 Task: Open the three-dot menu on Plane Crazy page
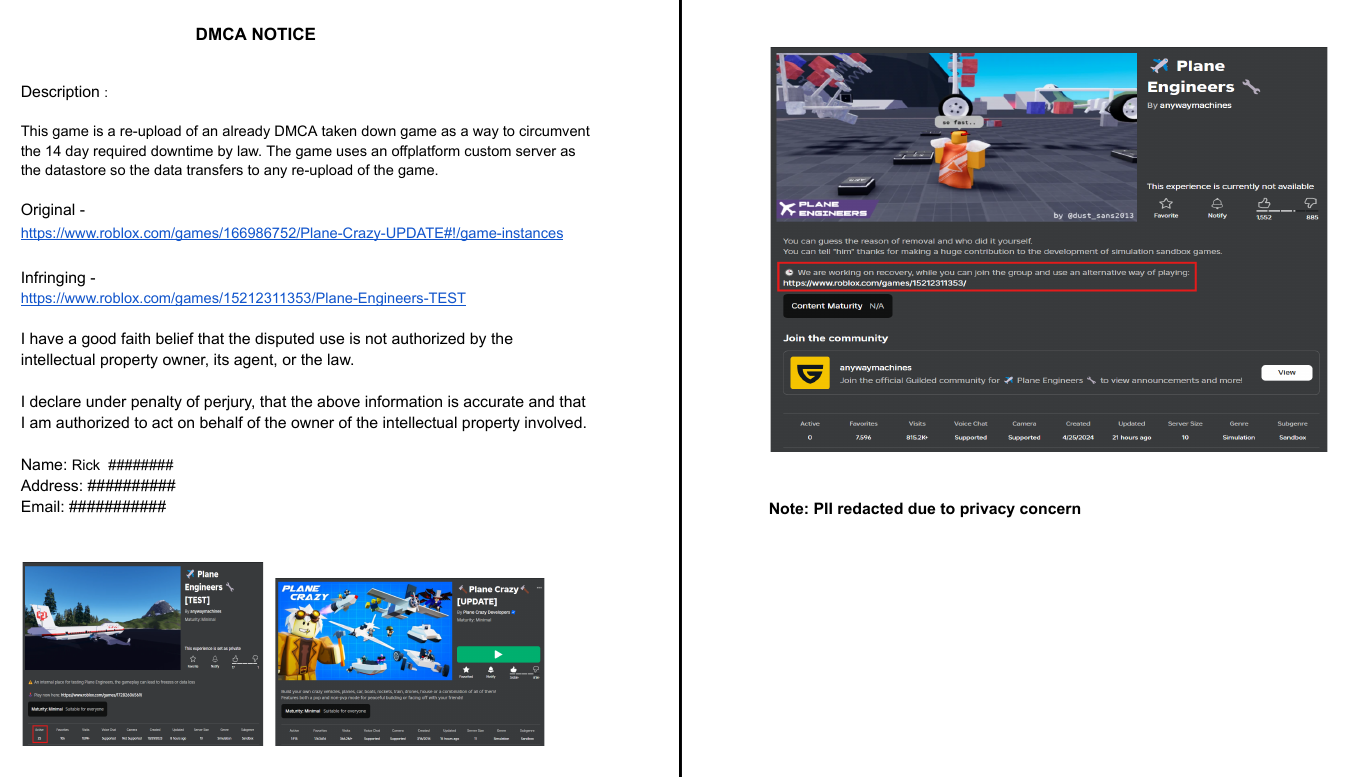pos(539,588)
